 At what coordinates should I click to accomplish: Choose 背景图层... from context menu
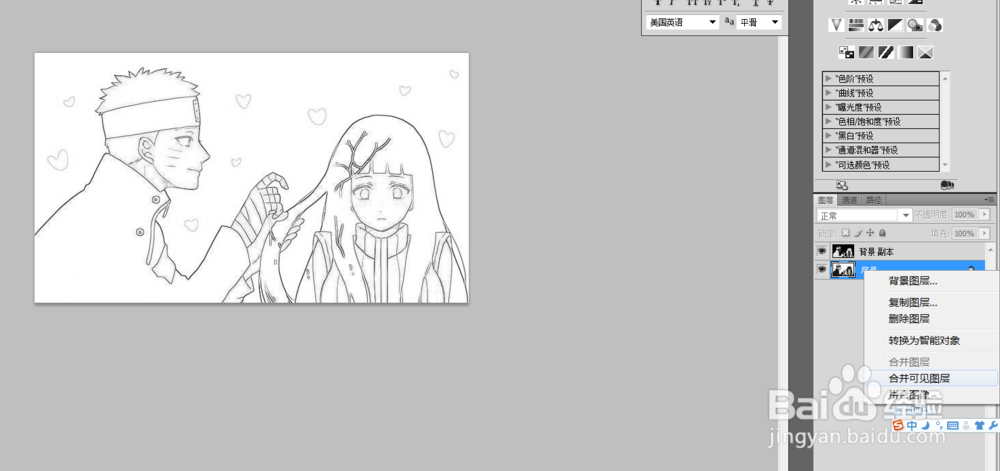[913, 281]
